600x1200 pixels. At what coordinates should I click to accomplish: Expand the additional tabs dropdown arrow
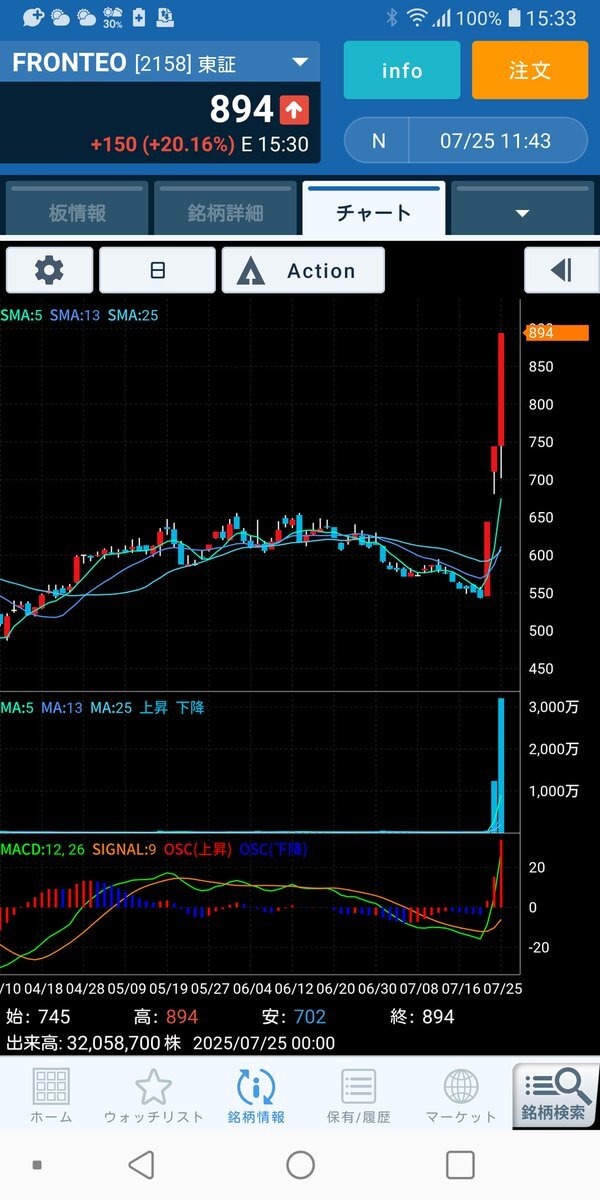coord(521,211)
